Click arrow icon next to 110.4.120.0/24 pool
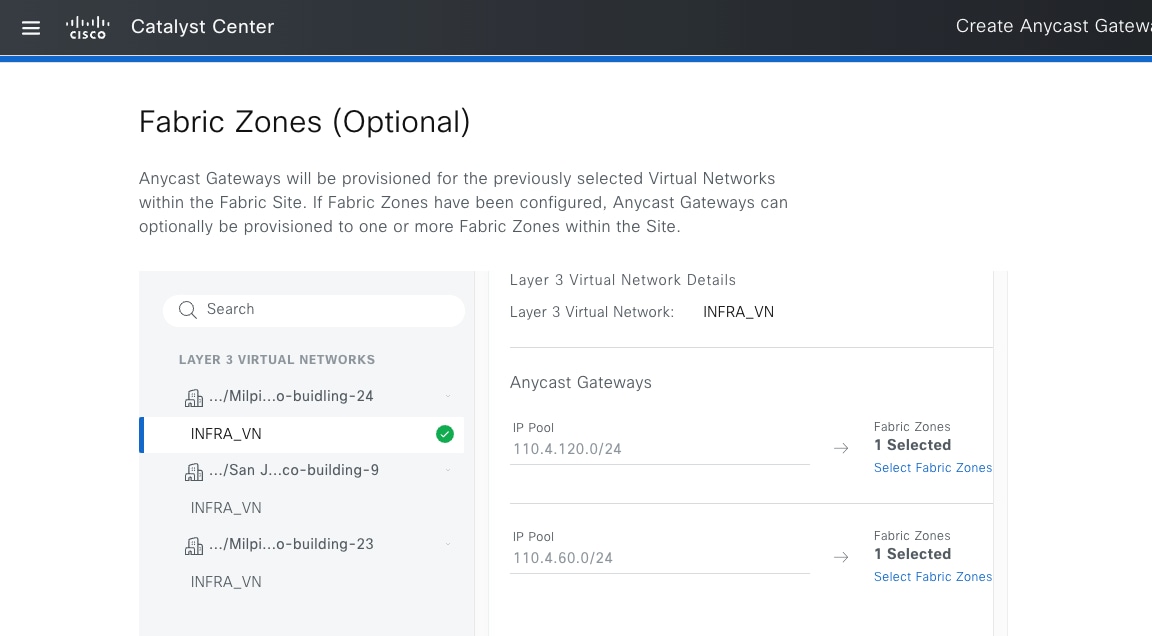This screenshot has width=1152, height=636. [841, 449]
